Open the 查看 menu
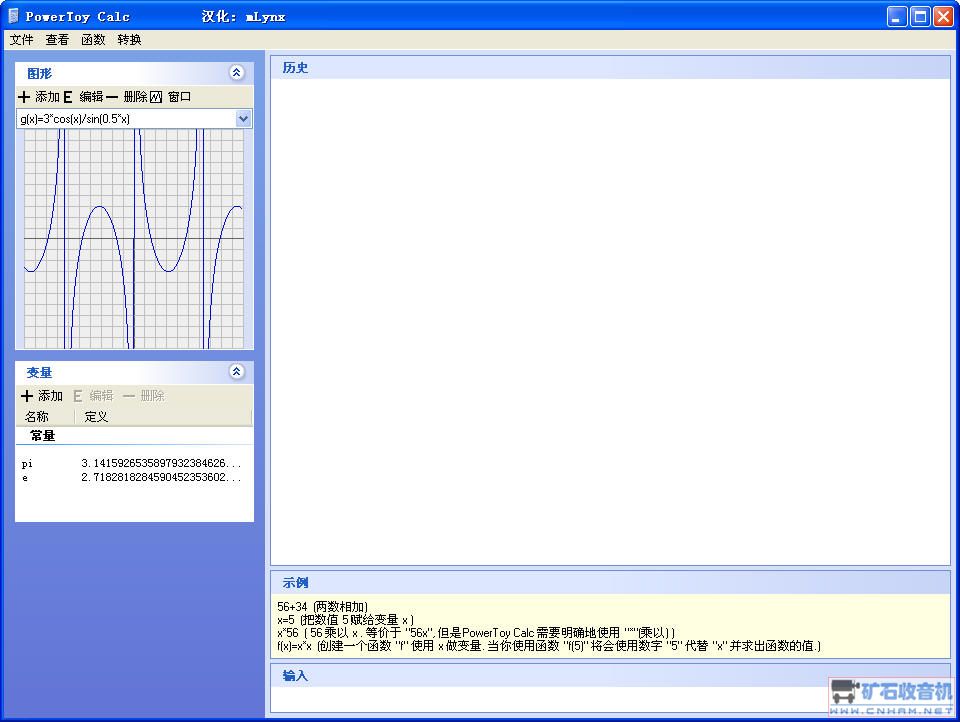The width and height of the screenshot is (960, 722). [x=57, y=40]
